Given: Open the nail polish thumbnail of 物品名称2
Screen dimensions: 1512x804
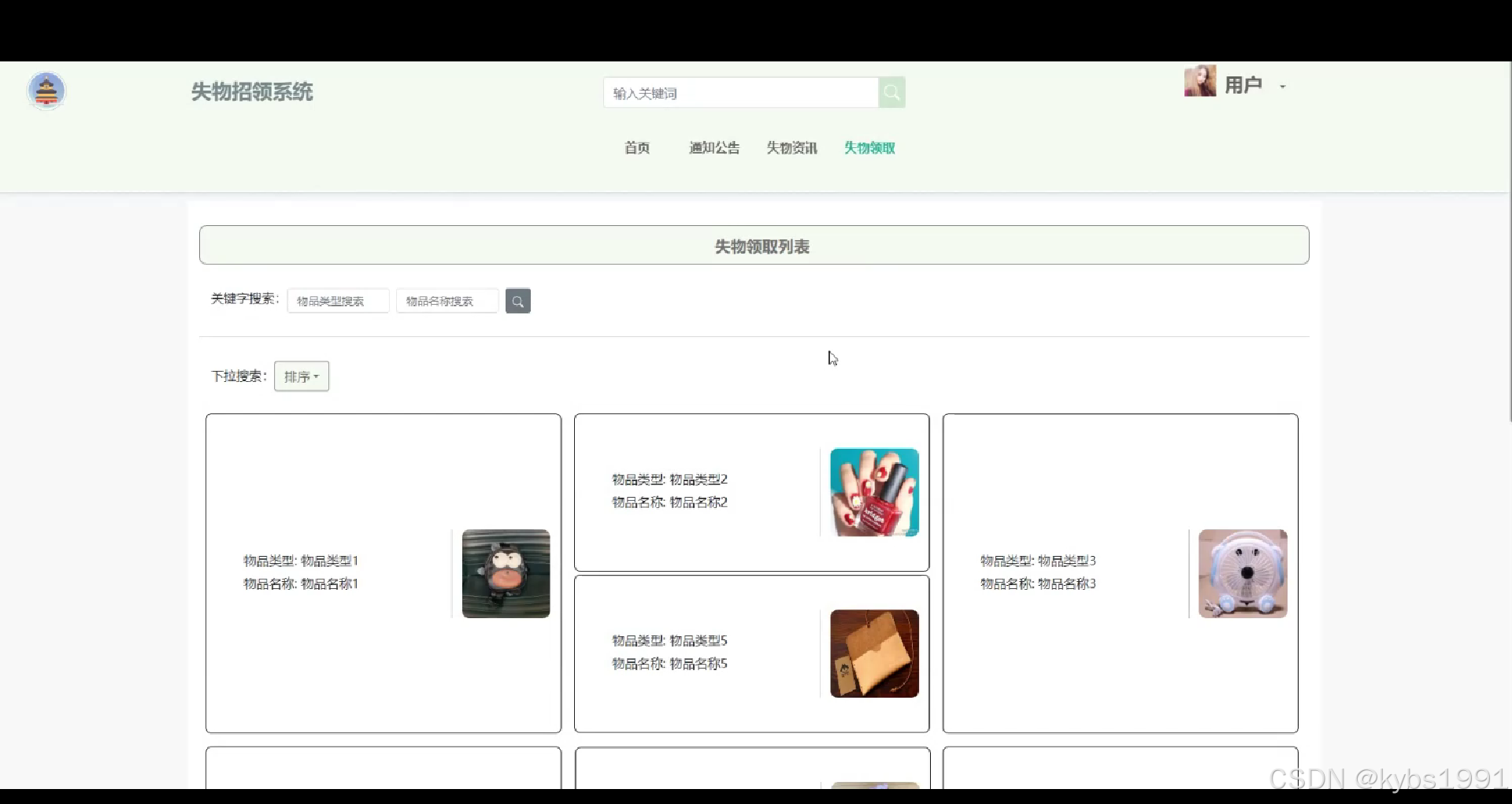Looking at the screenshot, I should tap(875, 492).
